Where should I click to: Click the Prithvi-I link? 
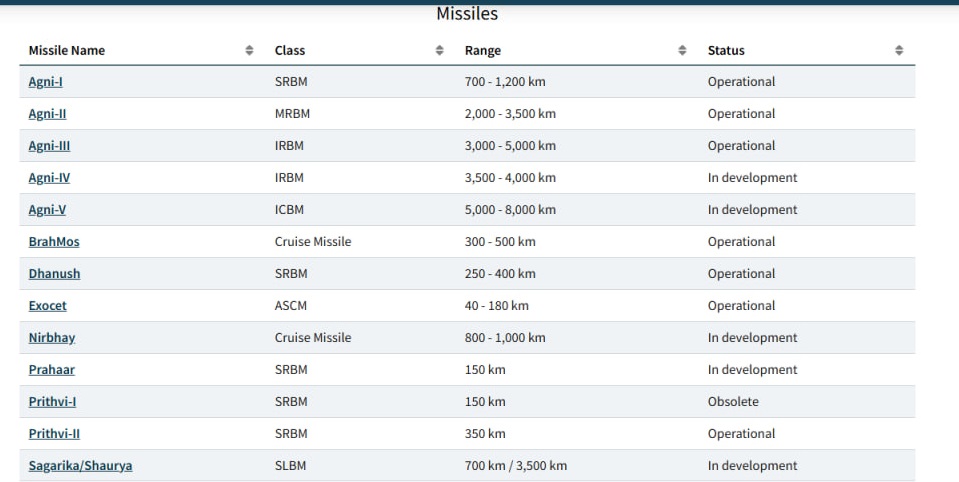tap(52, 402)
